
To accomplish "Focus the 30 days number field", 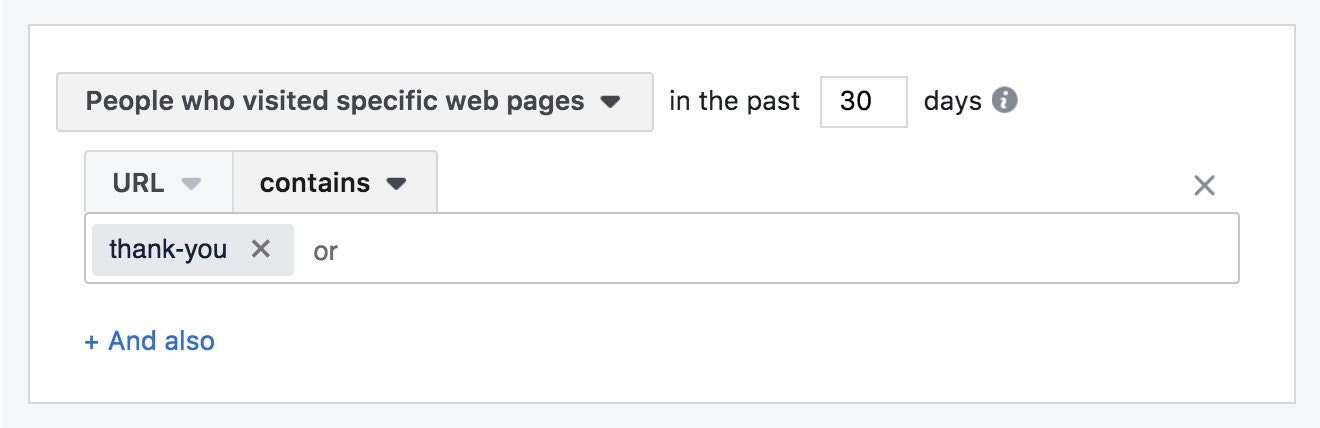I will (x=863, y=102).
